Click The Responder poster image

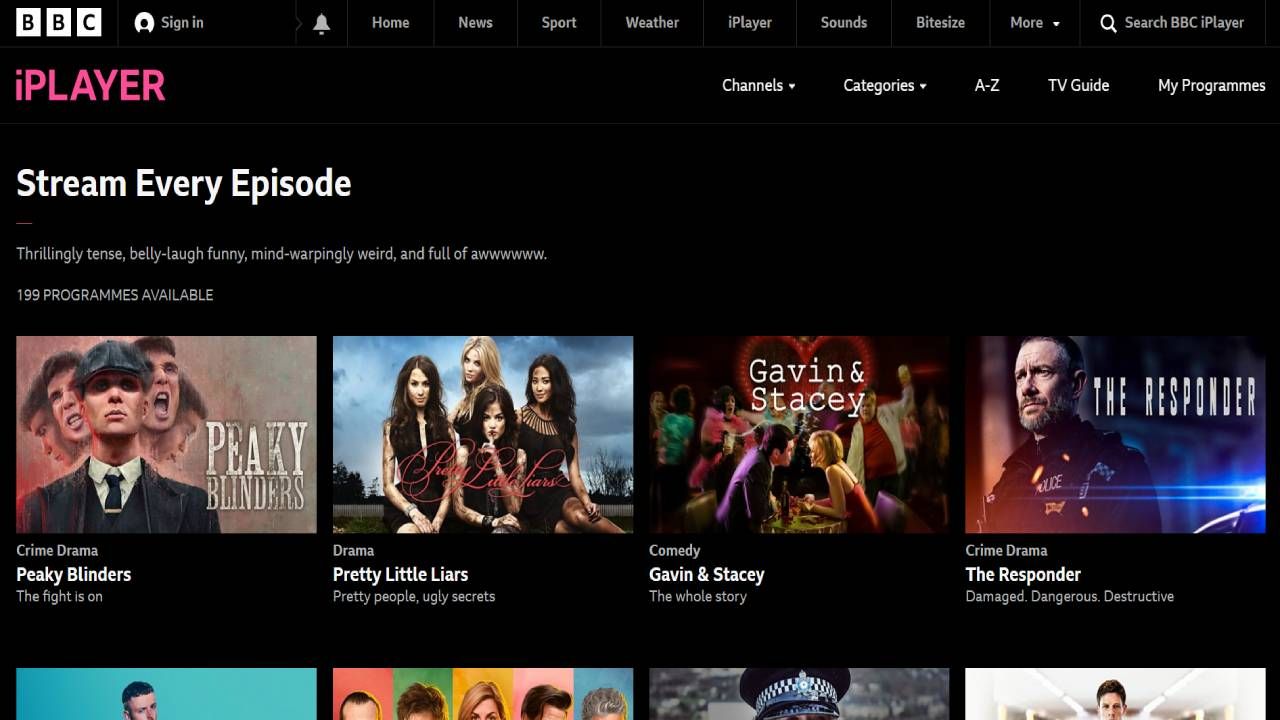point(1115,434)
